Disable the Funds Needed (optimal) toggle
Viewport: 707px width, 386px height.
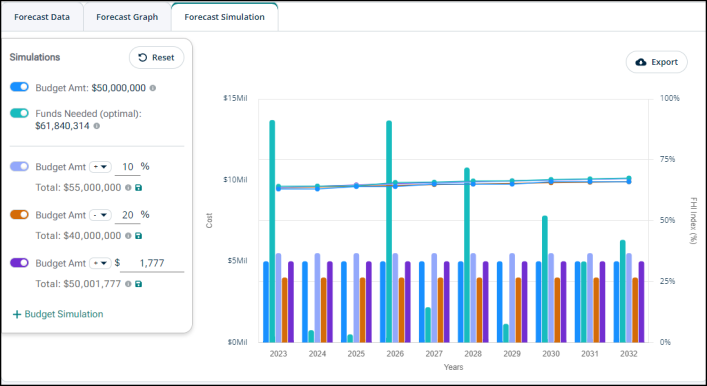click(19, 113)
